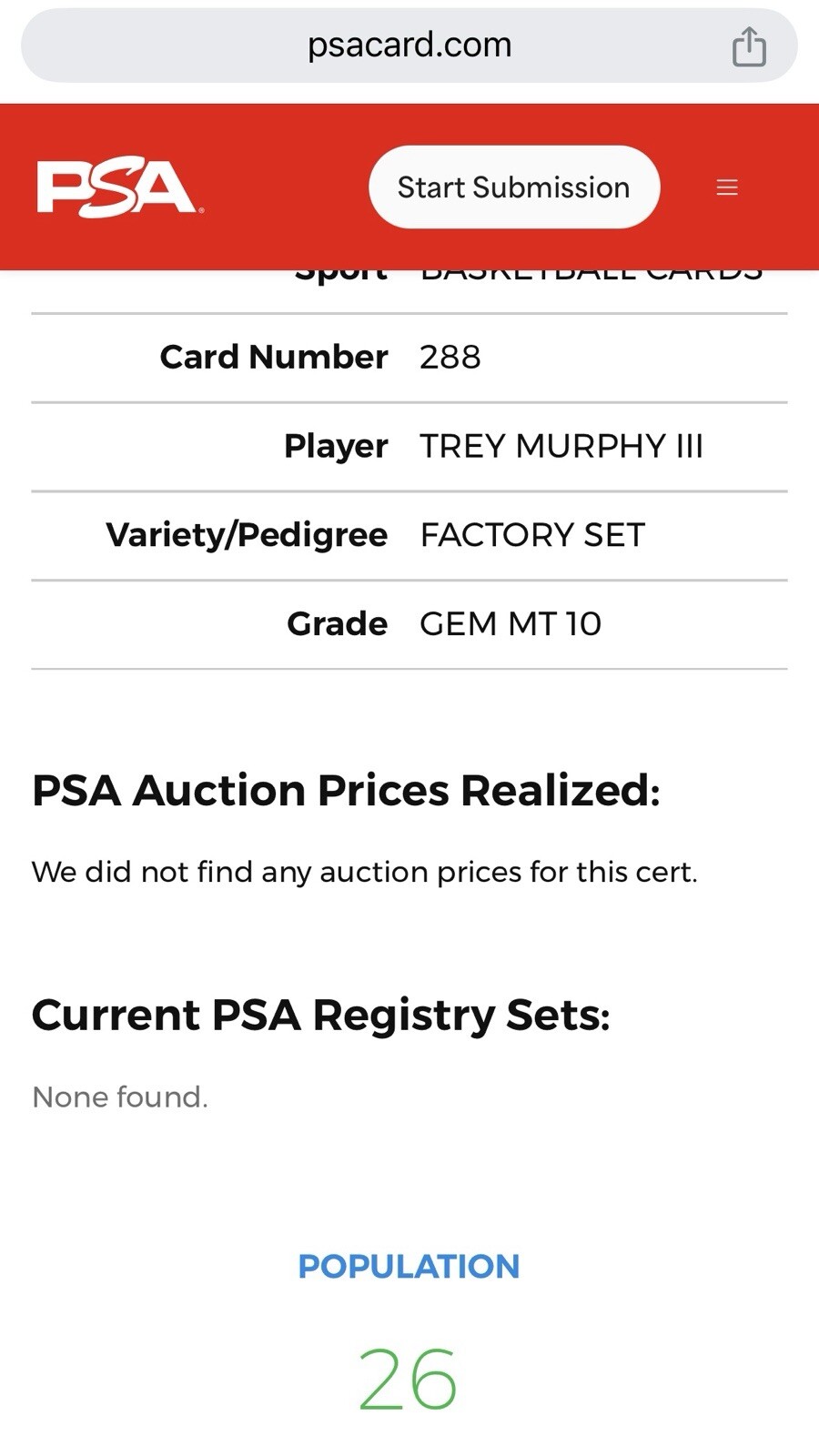Click the Card Number label
819x1456 pixels.
[274, 357]
